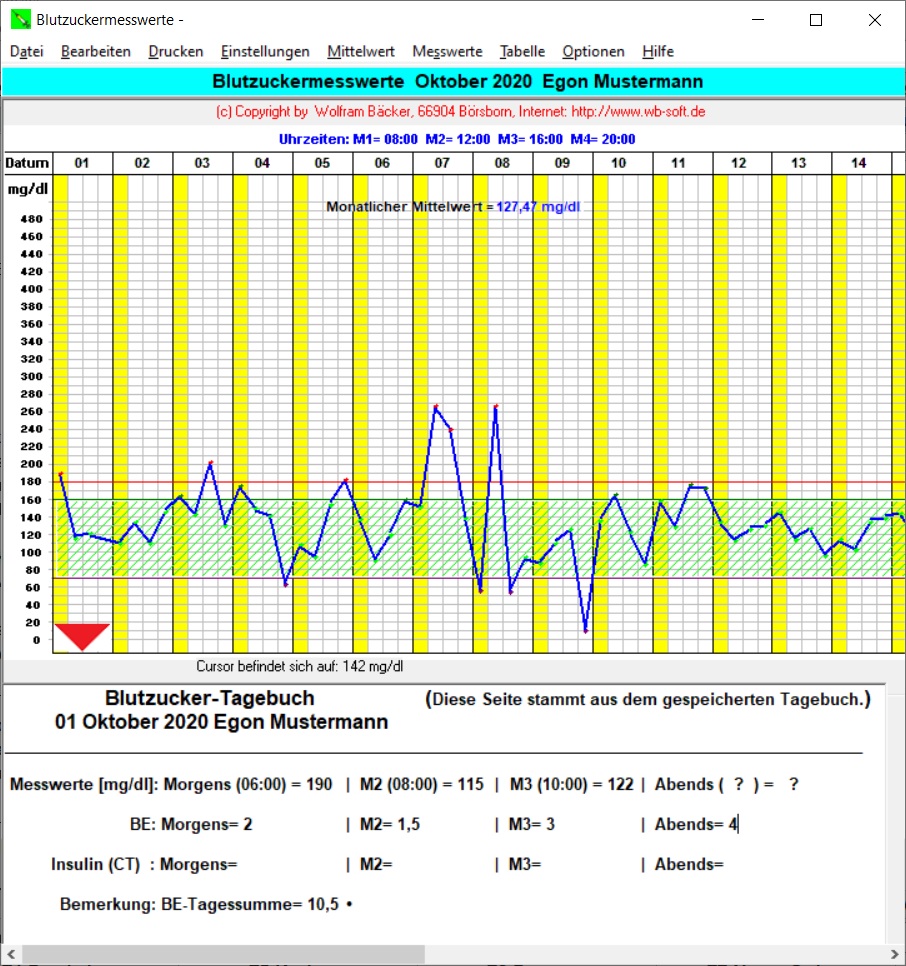Click the Abends BE value field
Viewport: 906px width, 966px height.
pos(732,825)
